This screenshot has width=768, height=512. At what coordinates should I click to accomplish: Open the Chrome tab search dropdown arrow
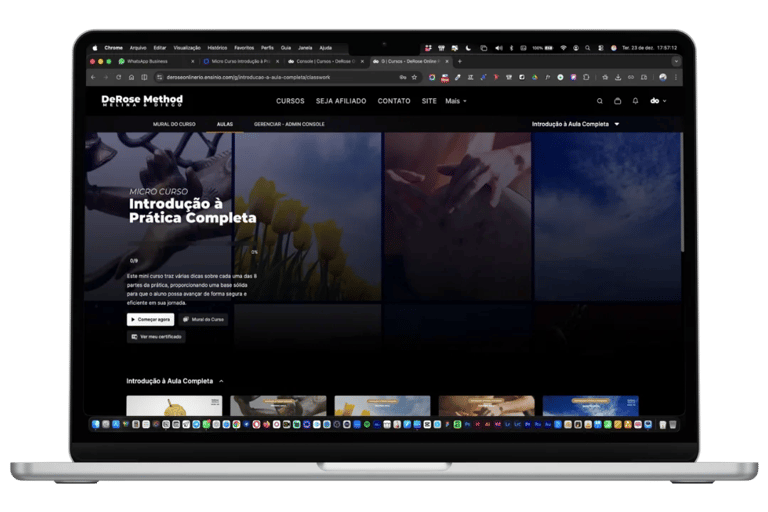[676, 61]
